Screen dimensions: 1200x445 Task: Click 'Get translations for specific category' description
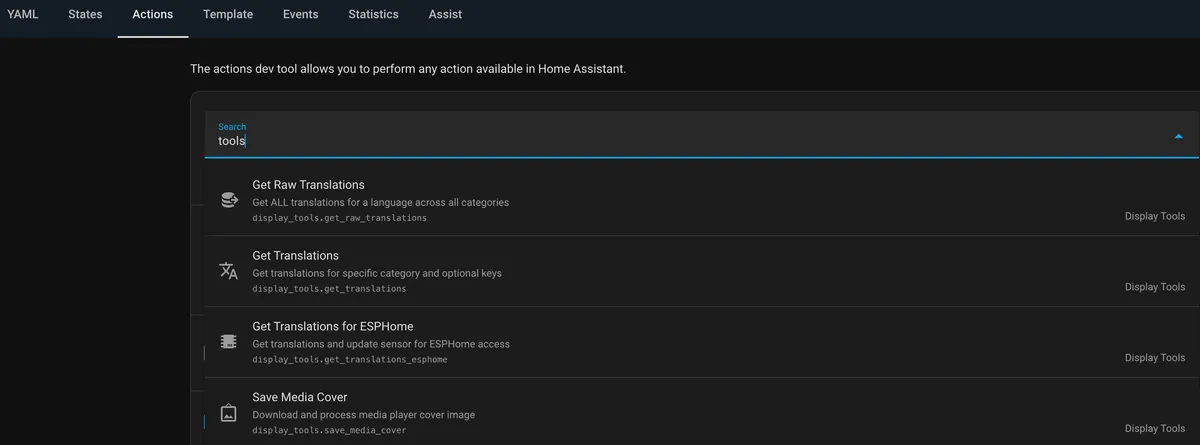coord(377,273)
